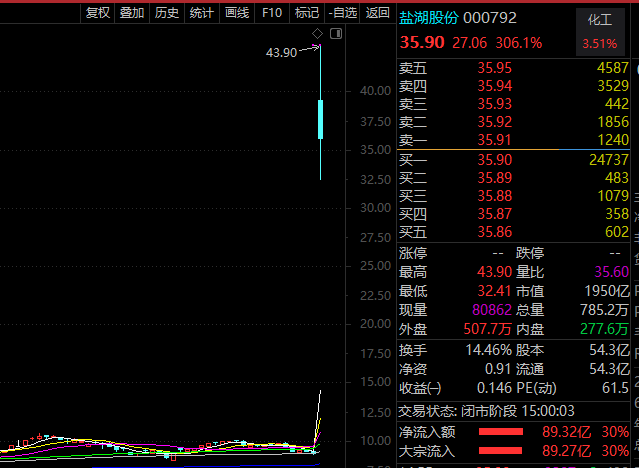Select the 卖二 ask price 35.92
The height and width of the screenshot is (468, 639).
tap(495, 122)
